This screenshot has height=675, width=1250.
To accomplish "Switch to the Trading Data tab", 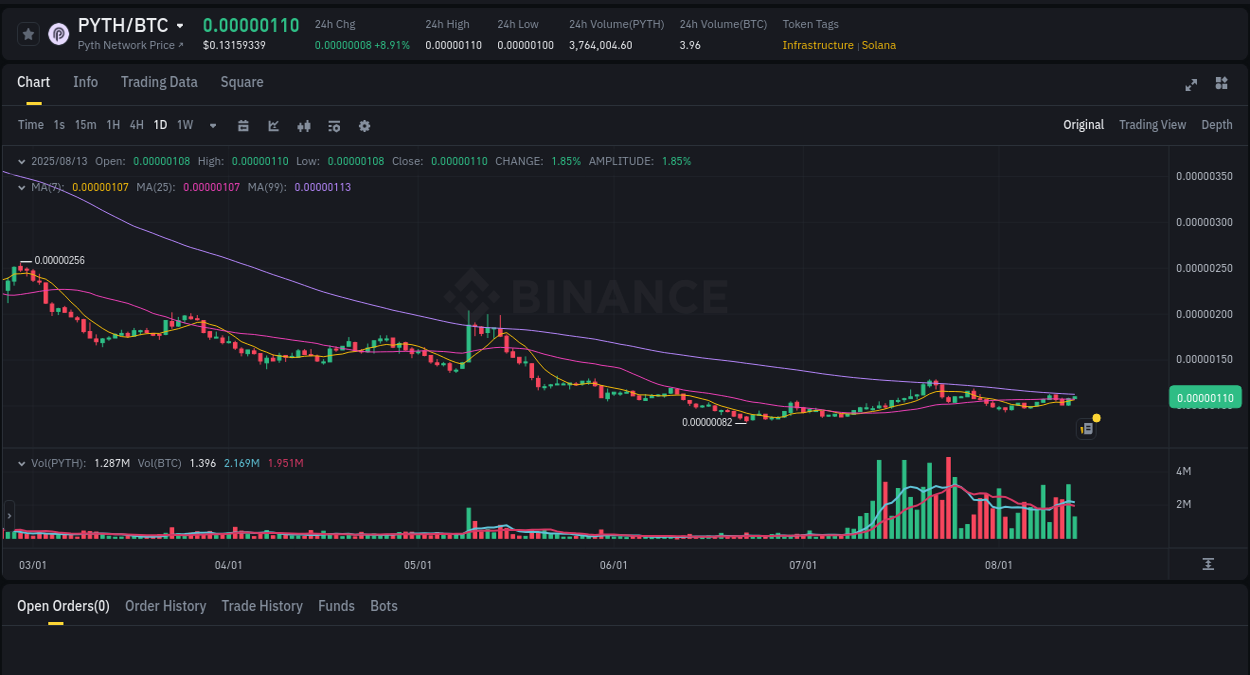I will (159, 82).
